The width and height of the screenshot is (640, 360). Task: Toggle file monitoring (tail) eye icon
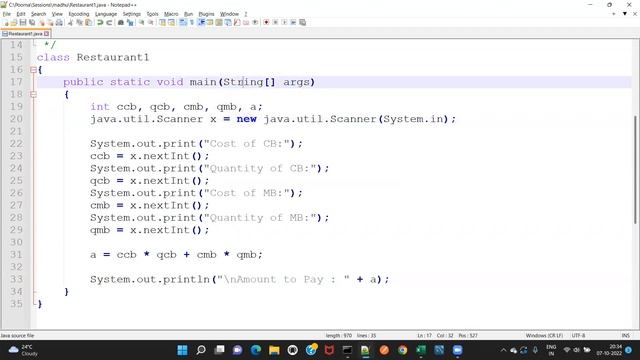(255, 22)
